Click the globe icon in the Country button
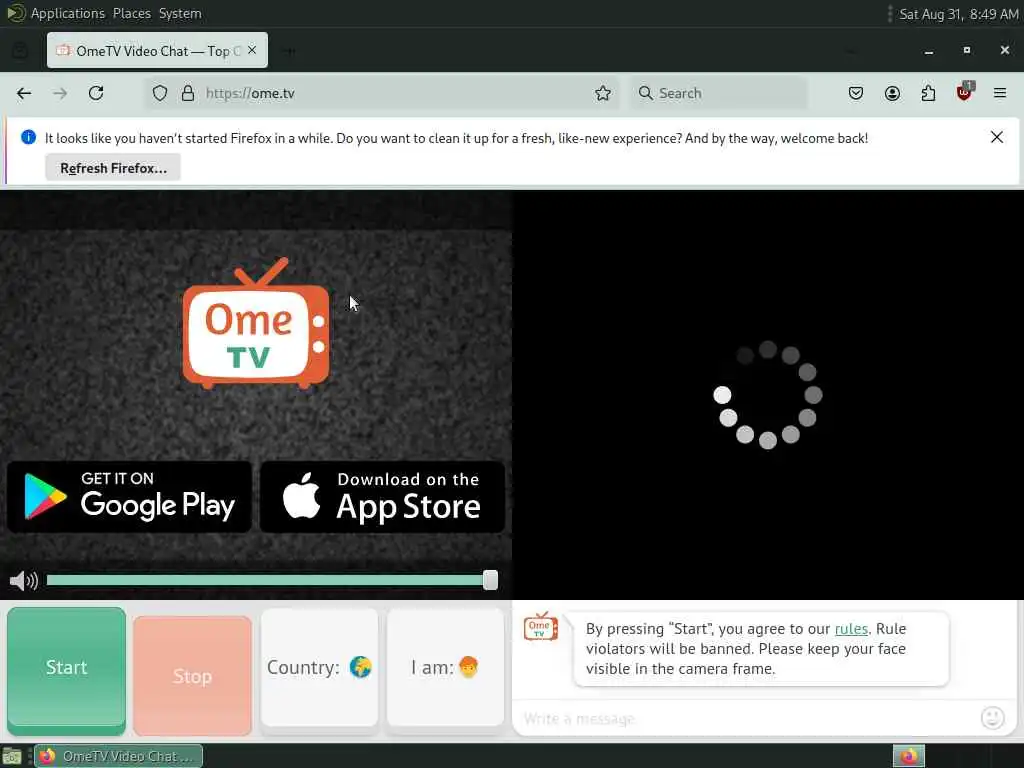The image size is (1024, 768). point(360,667)
